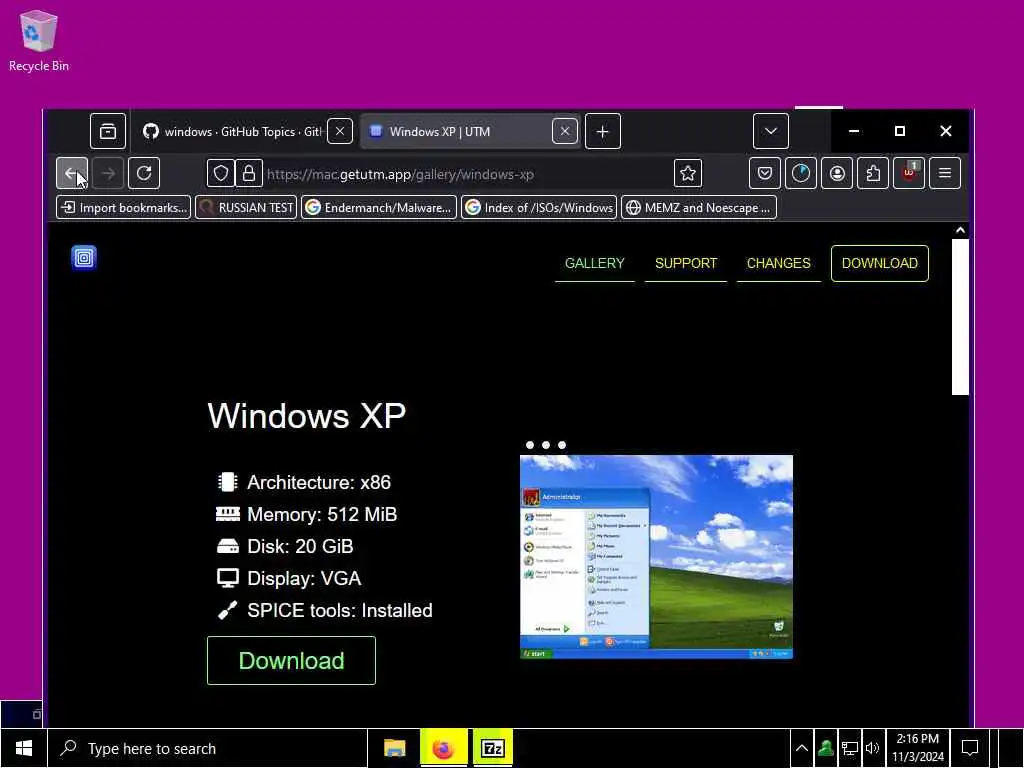Image resolution: width=1024 pixels, height=768 pixels.
Task: Open the tracking protection shield icon
Action: pos(221,174)
